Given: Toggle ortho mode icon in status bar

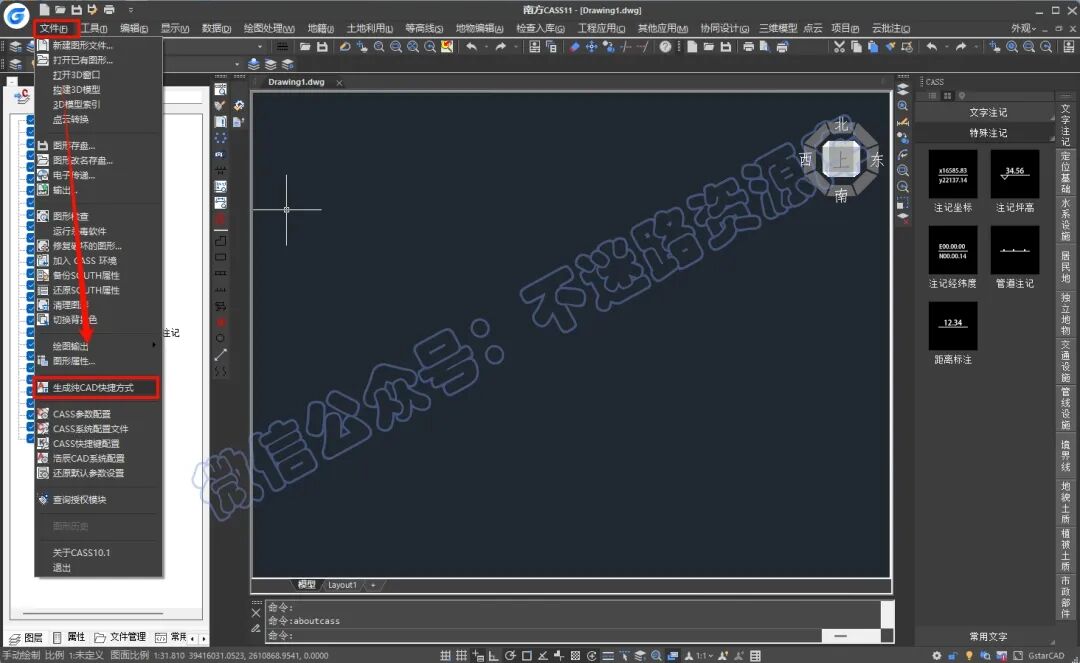Looking at the screenshot, I should coord(494,655).
